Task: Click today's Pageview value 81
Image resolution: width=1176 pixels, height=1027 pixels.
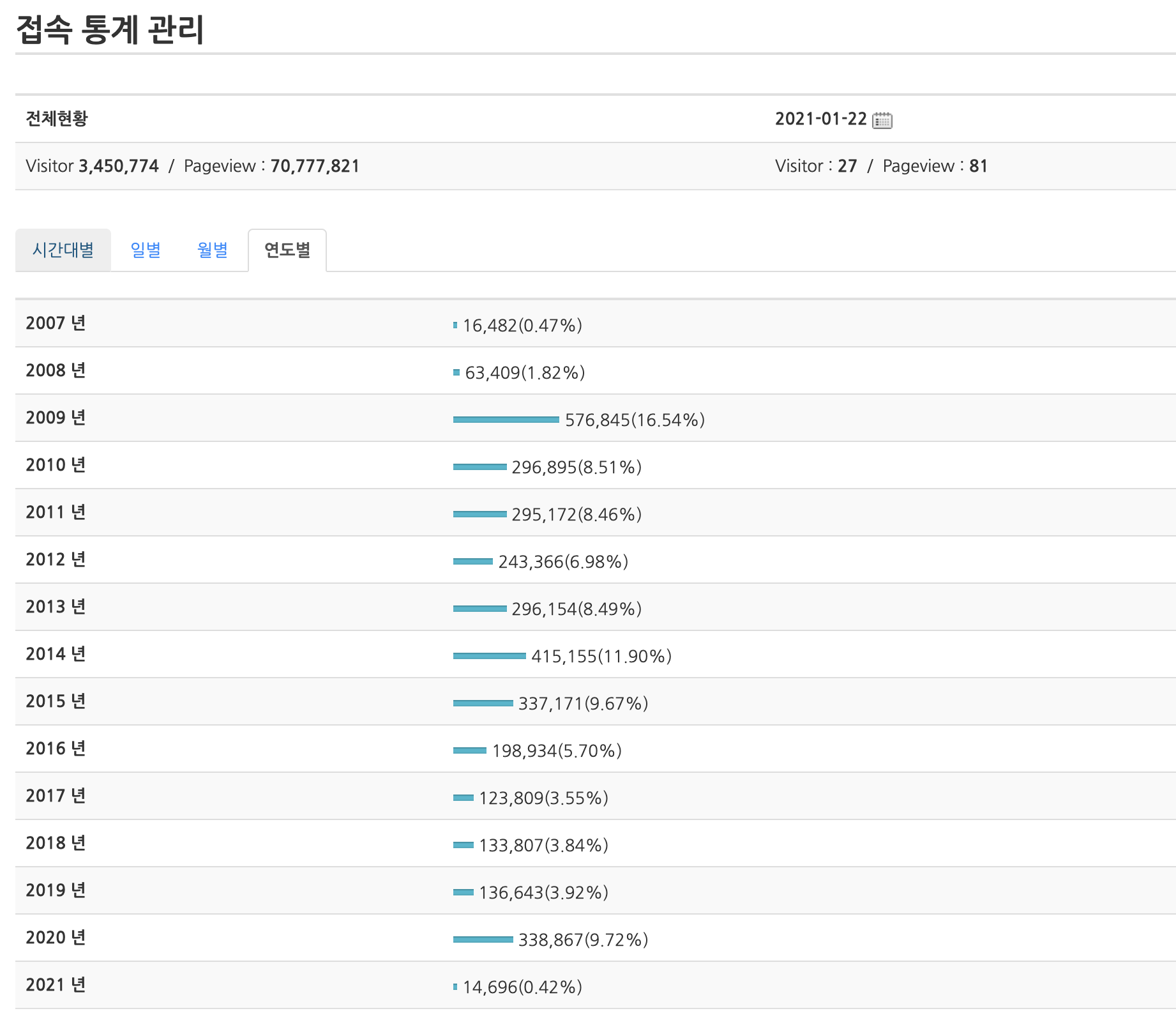Action: pos(978,166)
